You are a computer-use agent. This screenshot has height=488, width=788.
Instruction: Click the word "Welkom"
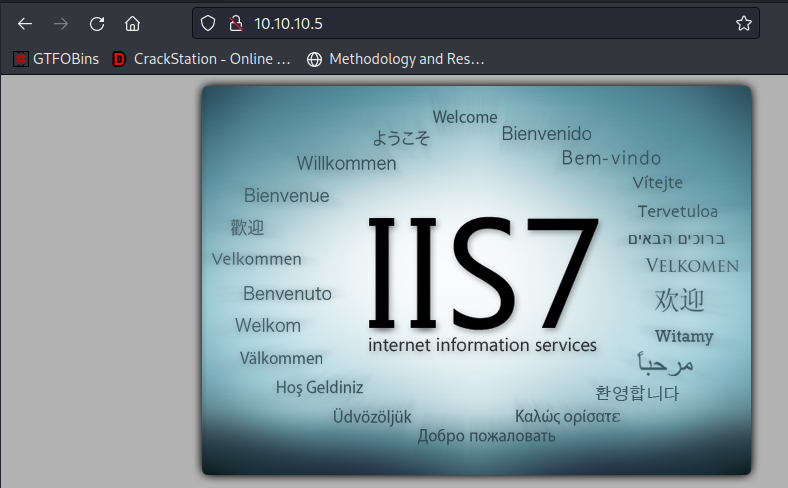pos(268,325)
